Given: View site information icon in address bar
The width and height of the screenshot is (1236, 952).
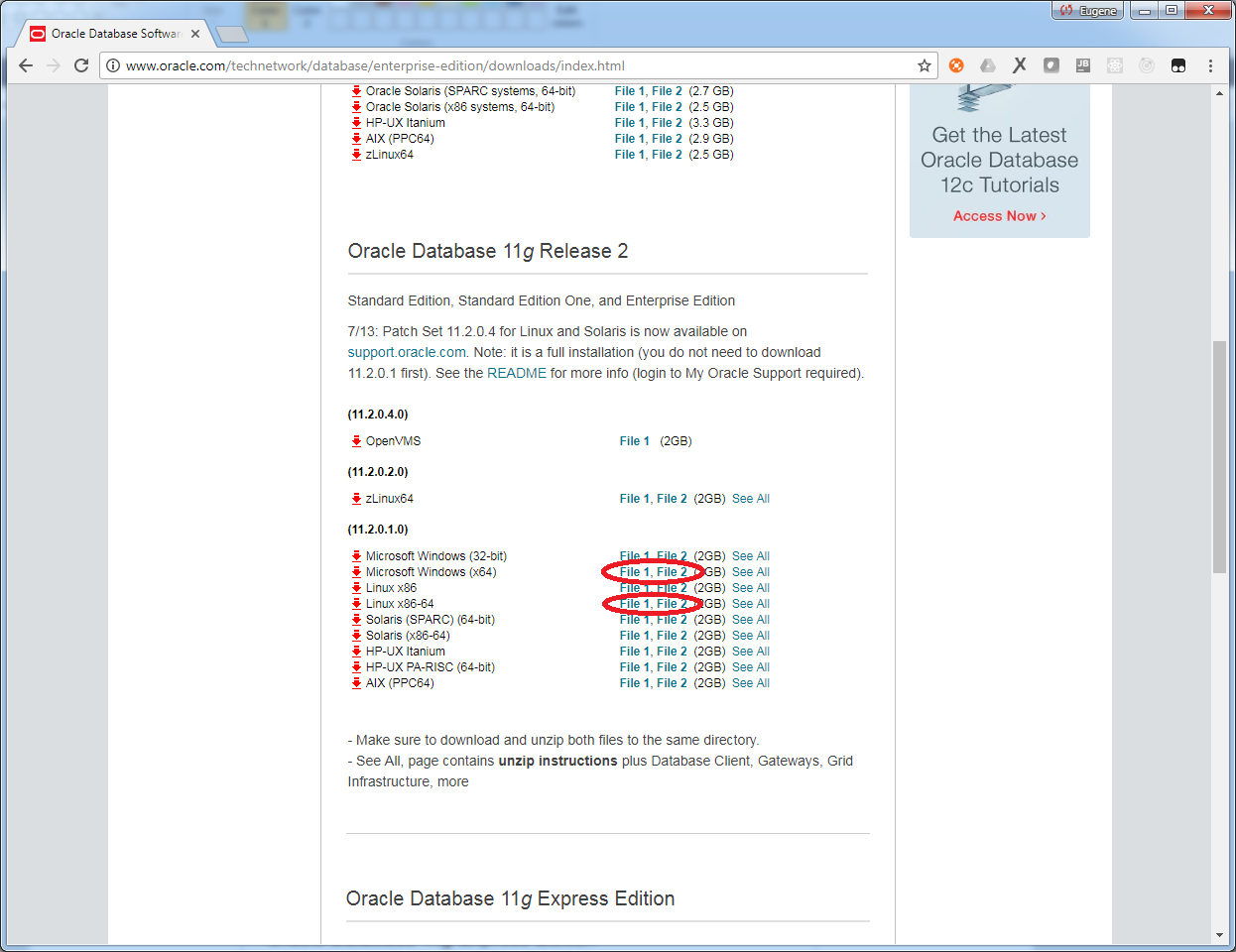Looking at the screenshot, I should click(113, 65).
